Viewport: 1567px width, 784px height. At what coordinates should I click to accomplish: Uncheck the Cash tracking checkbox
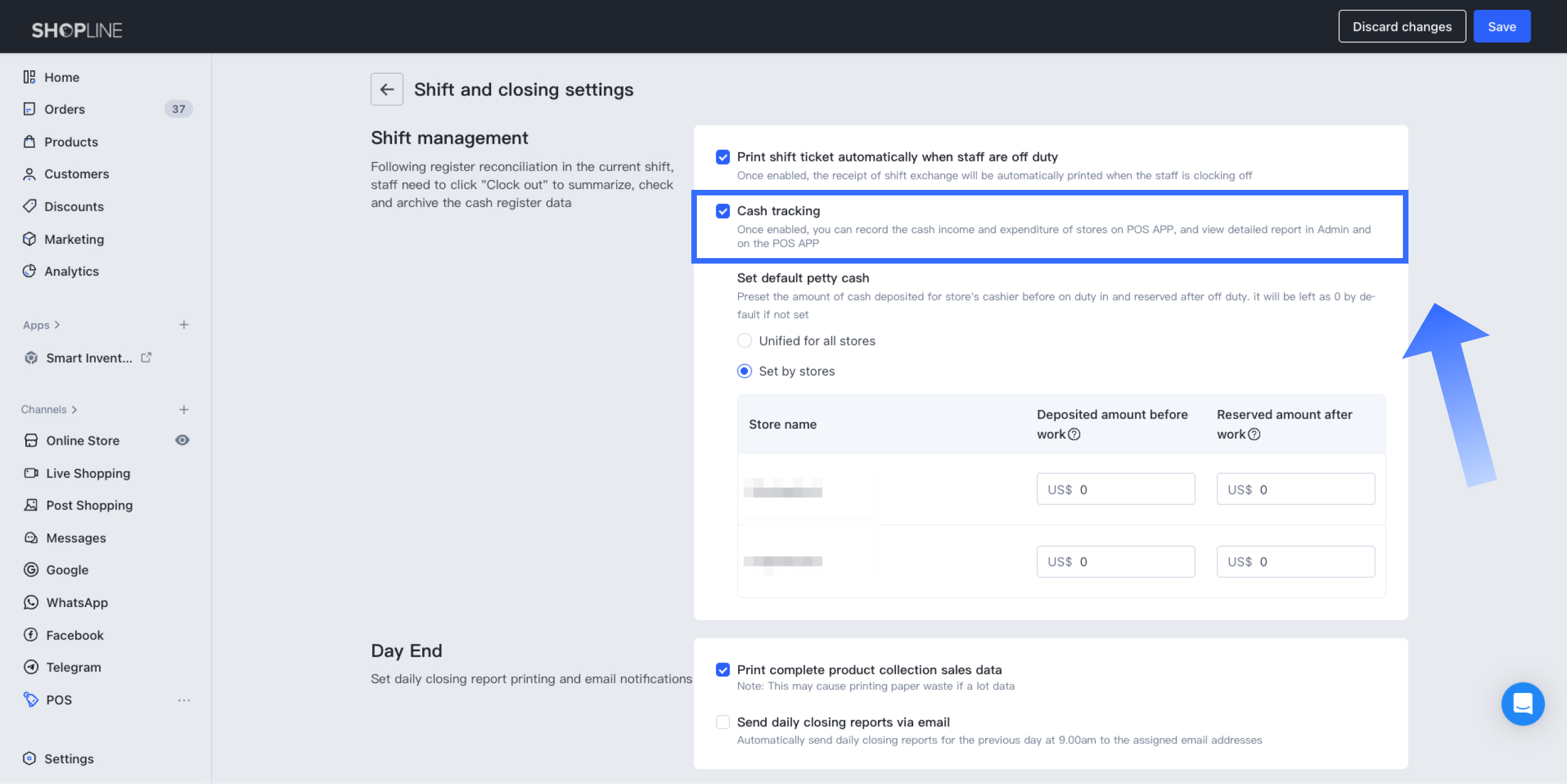point(723,211)
